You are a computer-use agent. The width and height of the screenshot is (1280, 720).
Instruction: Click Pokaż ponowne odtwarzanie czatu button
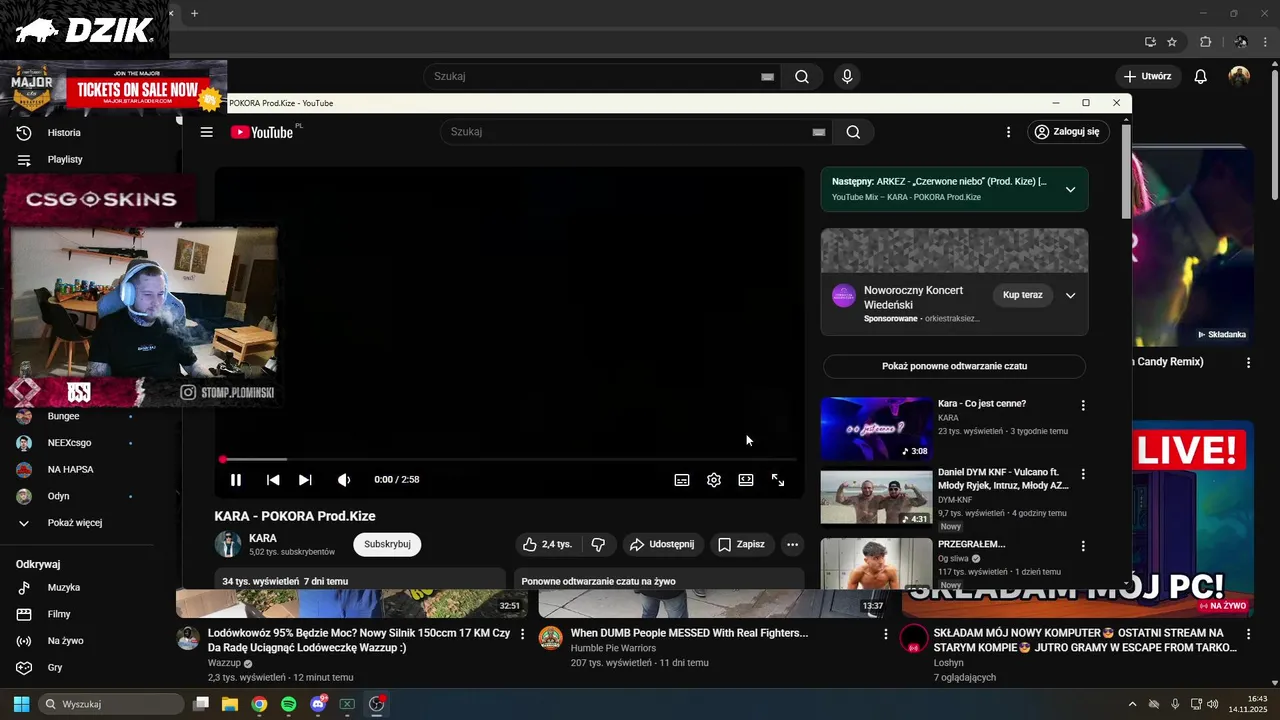click(954, 366)
